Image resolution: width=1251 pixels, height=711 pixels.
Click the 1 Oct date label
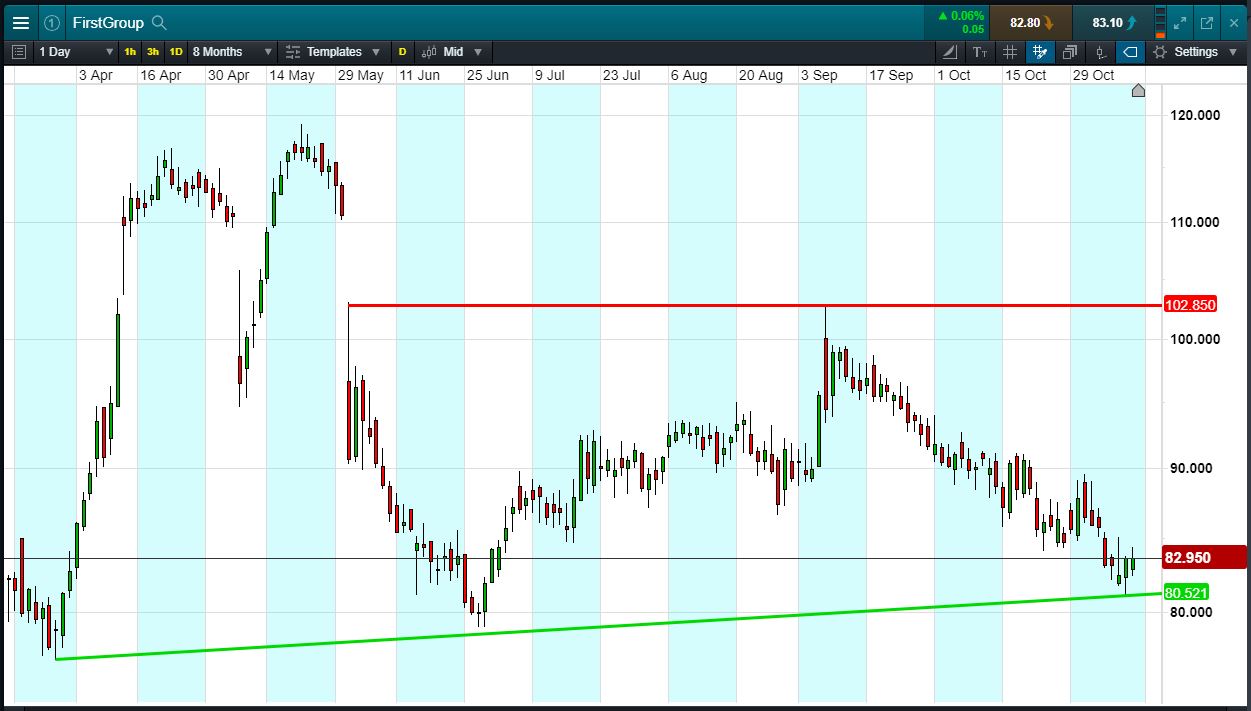tap(953, 75)
